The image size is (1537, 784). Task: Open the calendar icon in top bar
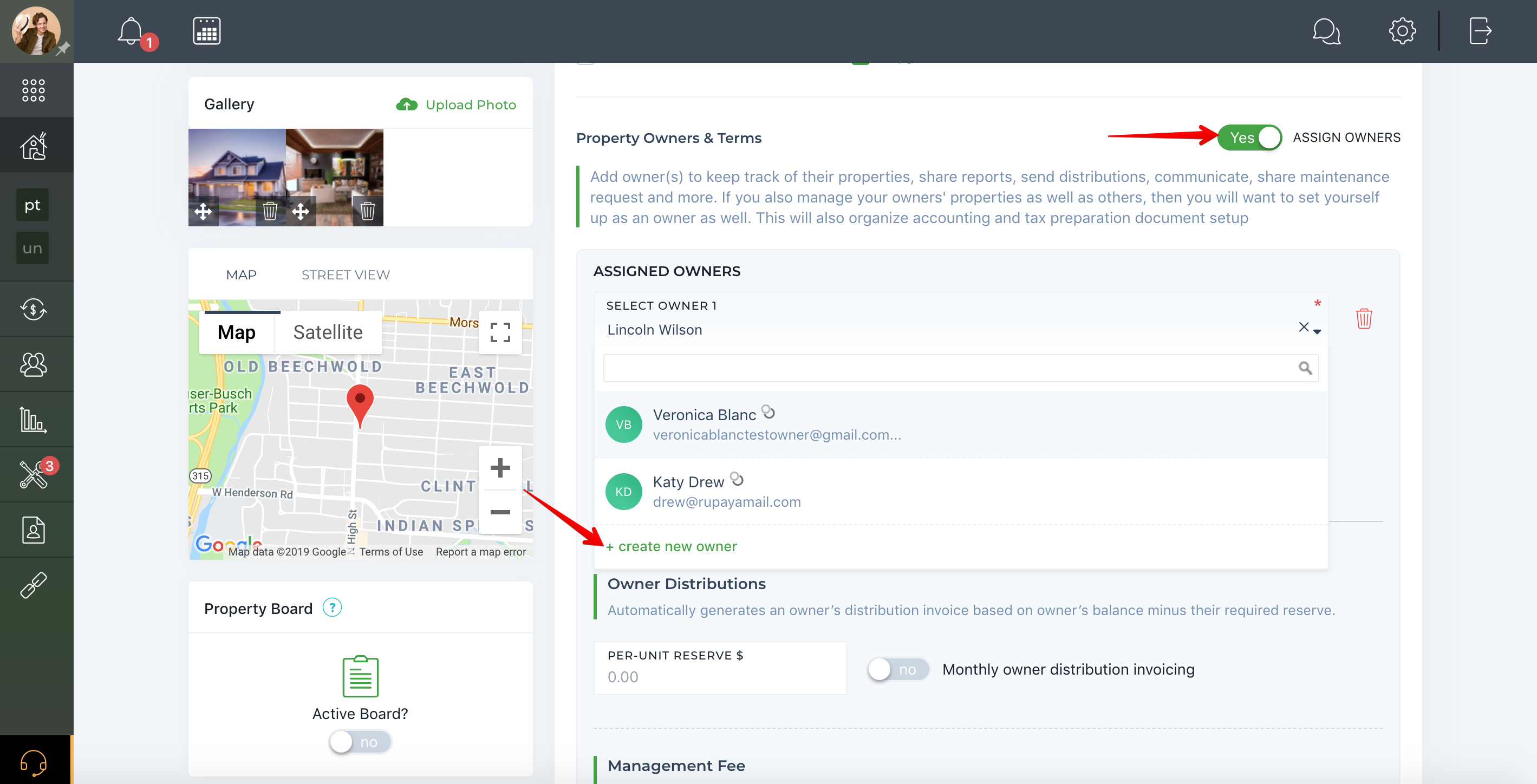pyautogui.click(x=206, y=31)
